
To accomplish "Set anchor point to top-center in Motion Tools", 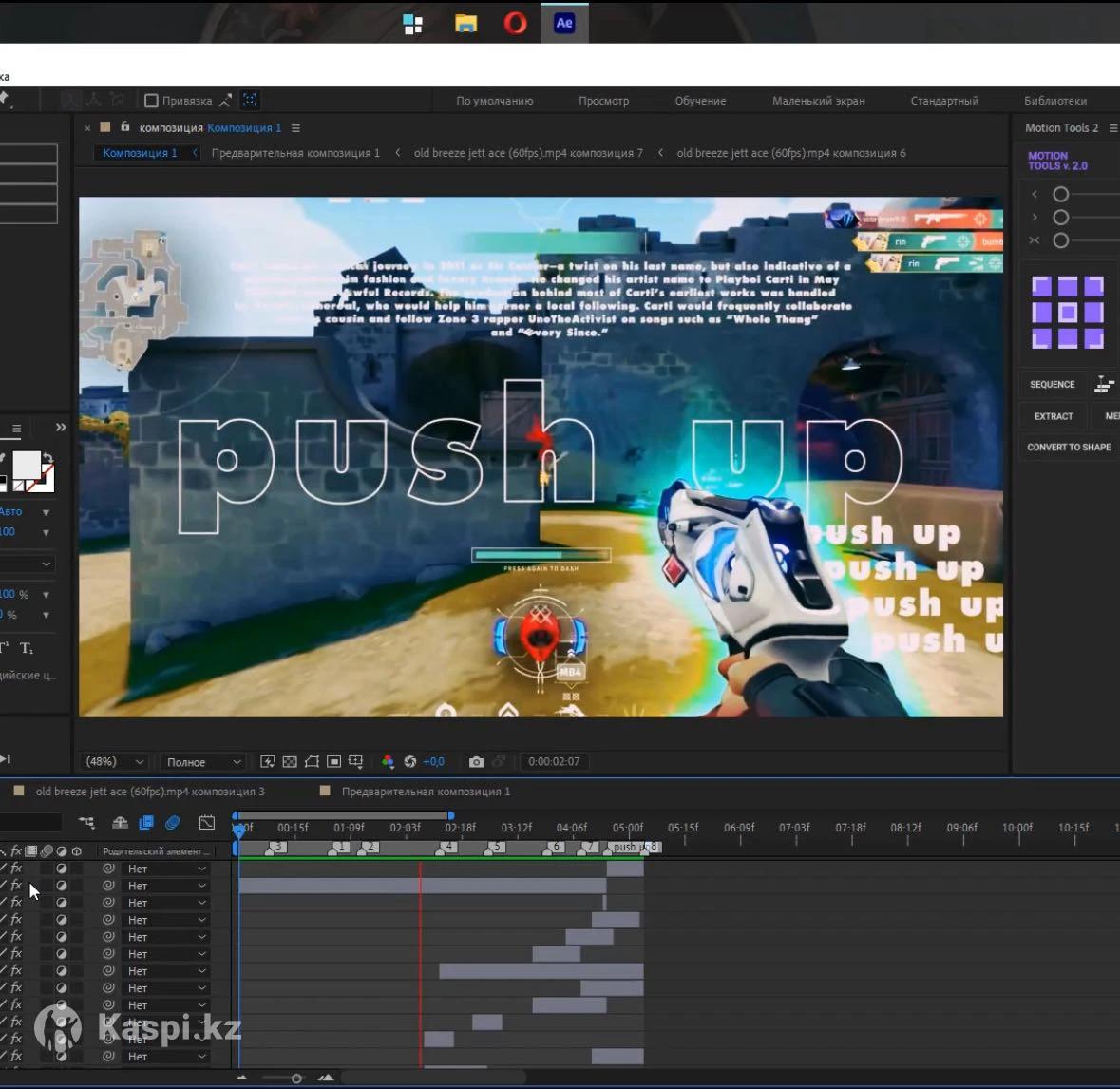I will coord(1067,287).
